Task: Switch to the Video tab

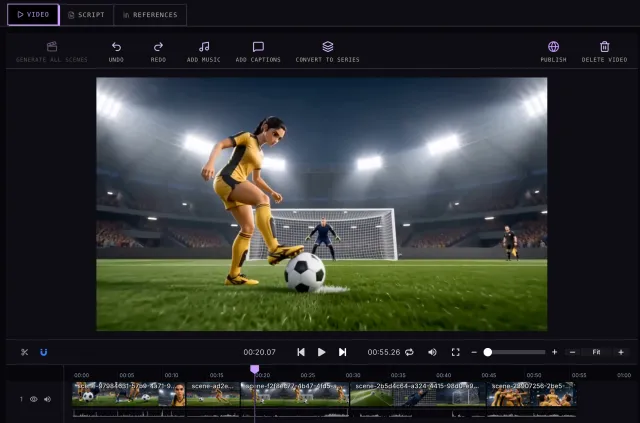Action: [33, 15]
